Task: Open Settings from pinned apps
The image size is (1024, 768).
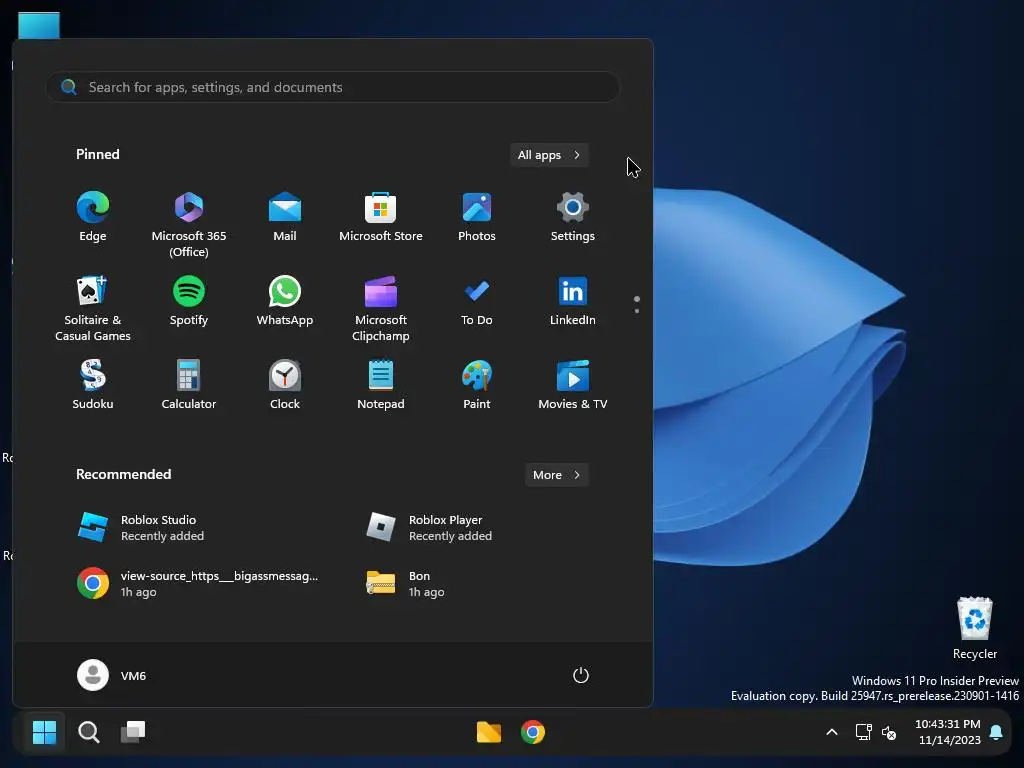Action: 573,217
